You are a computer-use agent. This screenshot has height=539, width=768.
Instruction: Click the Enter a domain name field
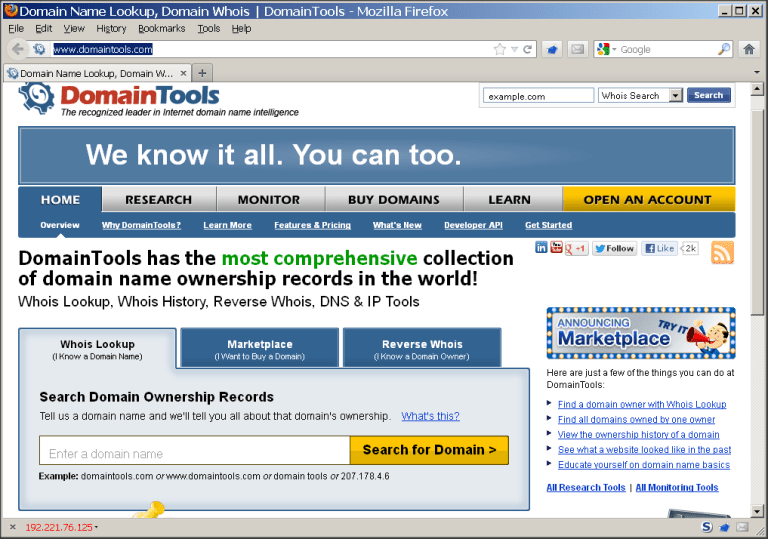click(194, 450)
